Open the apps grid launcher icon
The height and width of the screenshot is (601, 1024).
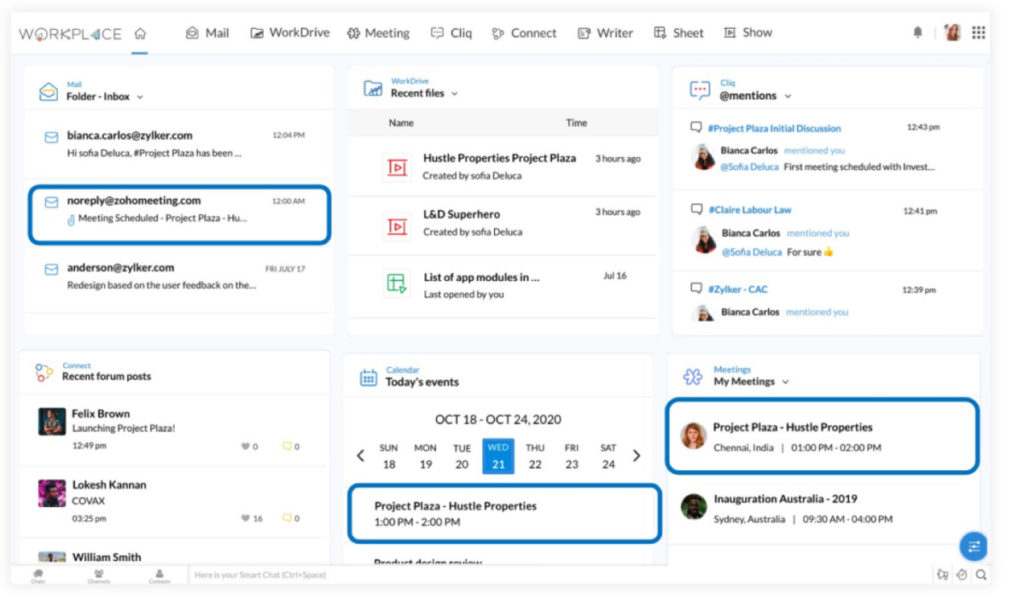(x=978, y=33)
